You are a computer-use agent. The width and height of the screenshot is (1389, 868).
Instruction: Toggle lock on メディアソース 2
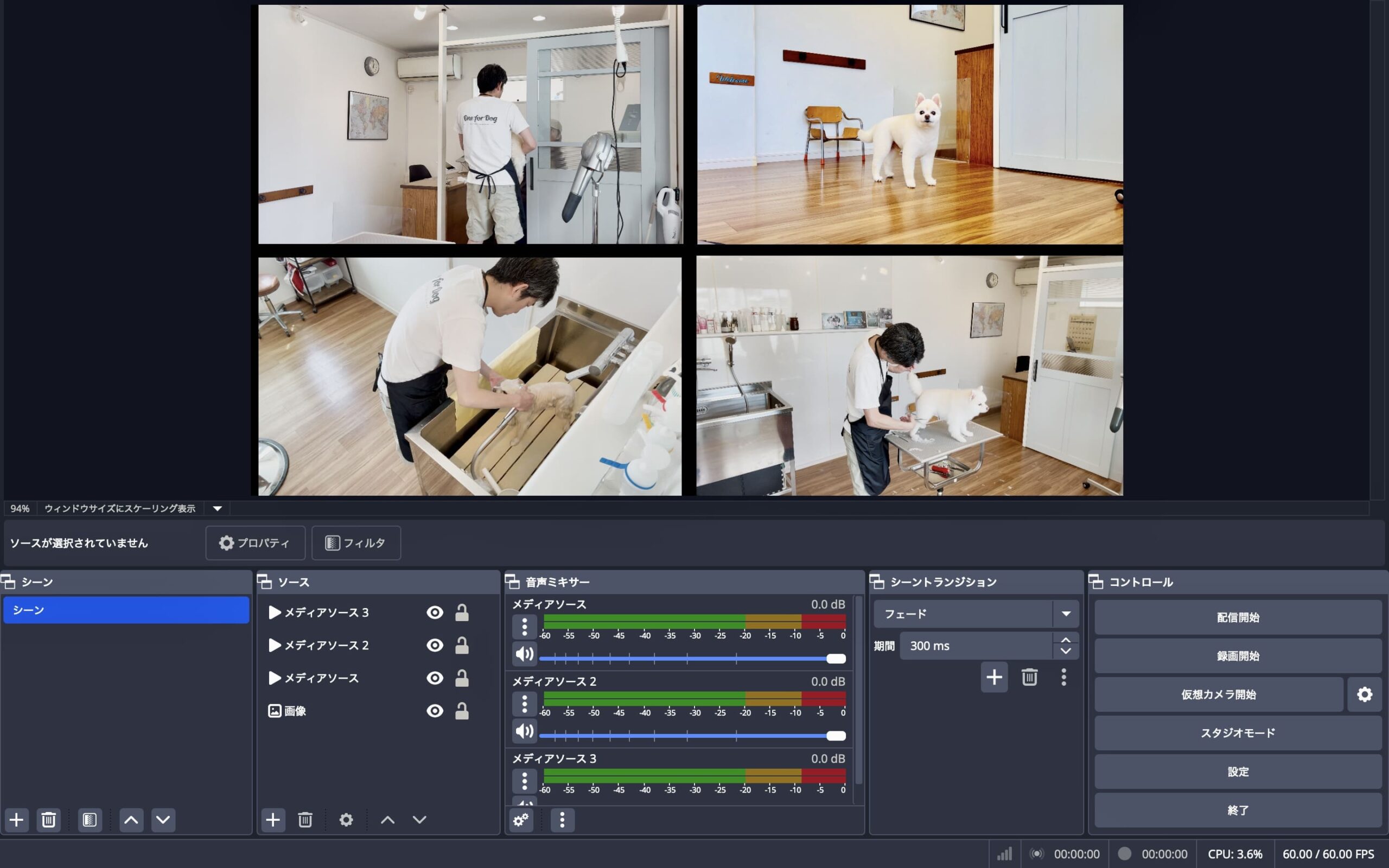click(x=462, y=645)
